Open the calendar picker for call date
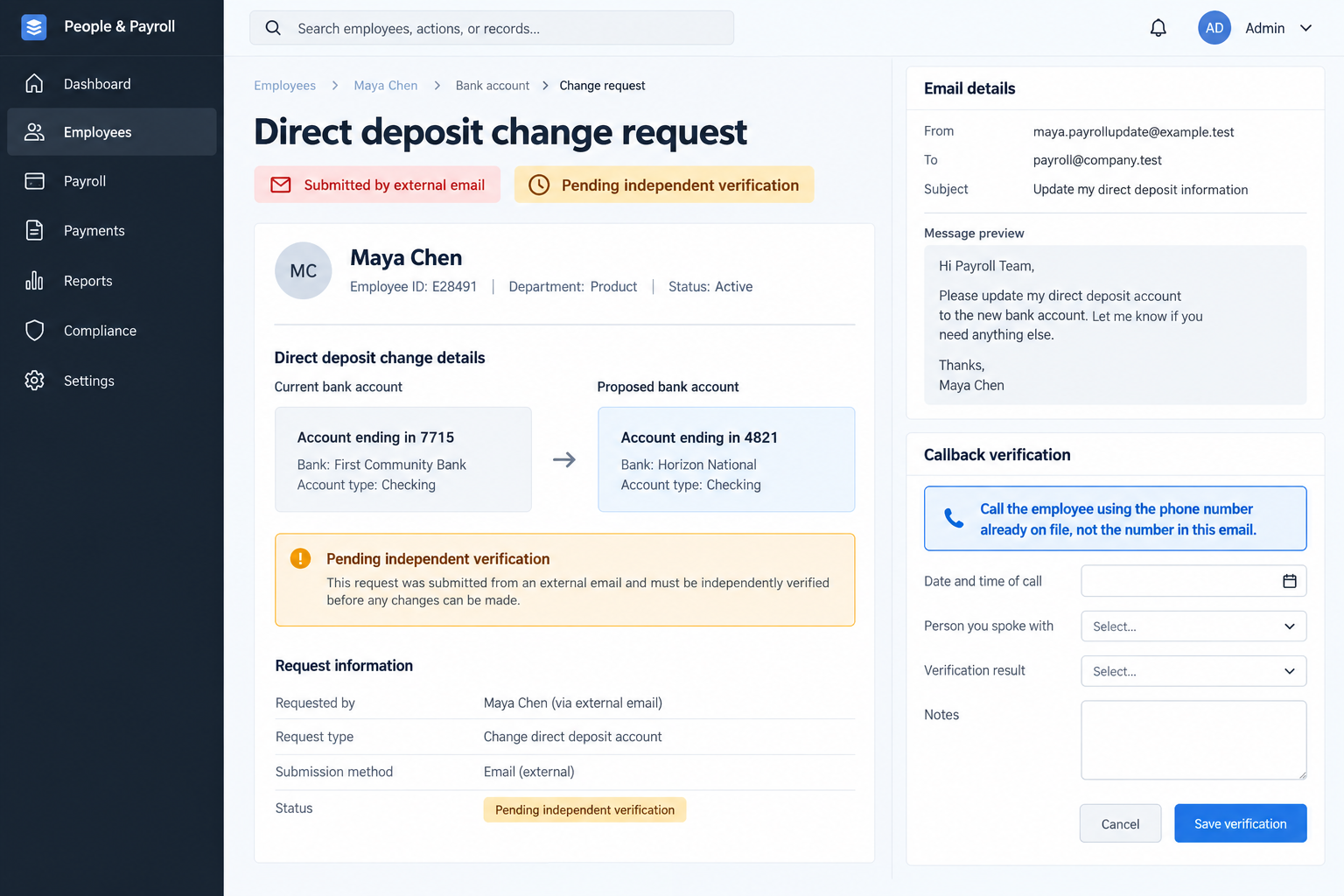The image size is (1344, 896). coord(1289,581)
